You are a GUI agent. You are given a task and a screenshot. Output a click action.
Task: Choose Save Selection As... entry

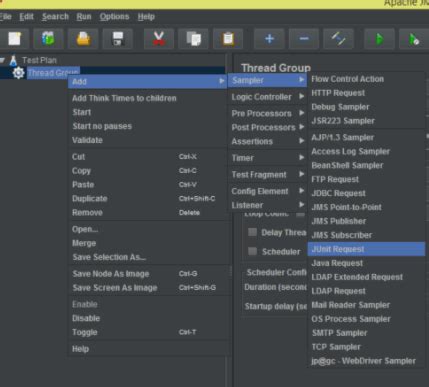click(x=148, y=257)
